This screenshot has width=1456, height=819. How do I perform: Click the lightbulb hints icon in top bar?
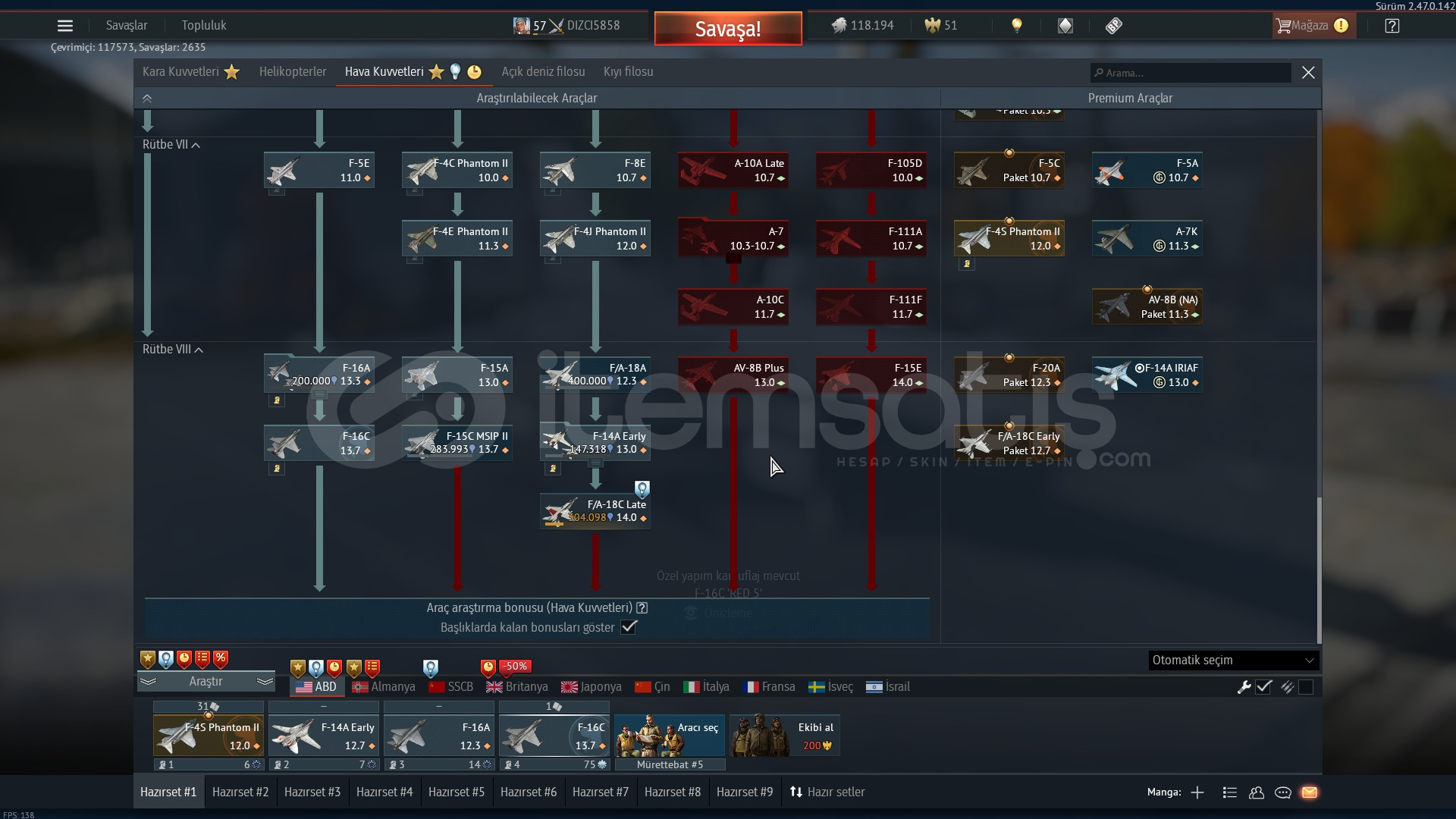click(1017, 26)
